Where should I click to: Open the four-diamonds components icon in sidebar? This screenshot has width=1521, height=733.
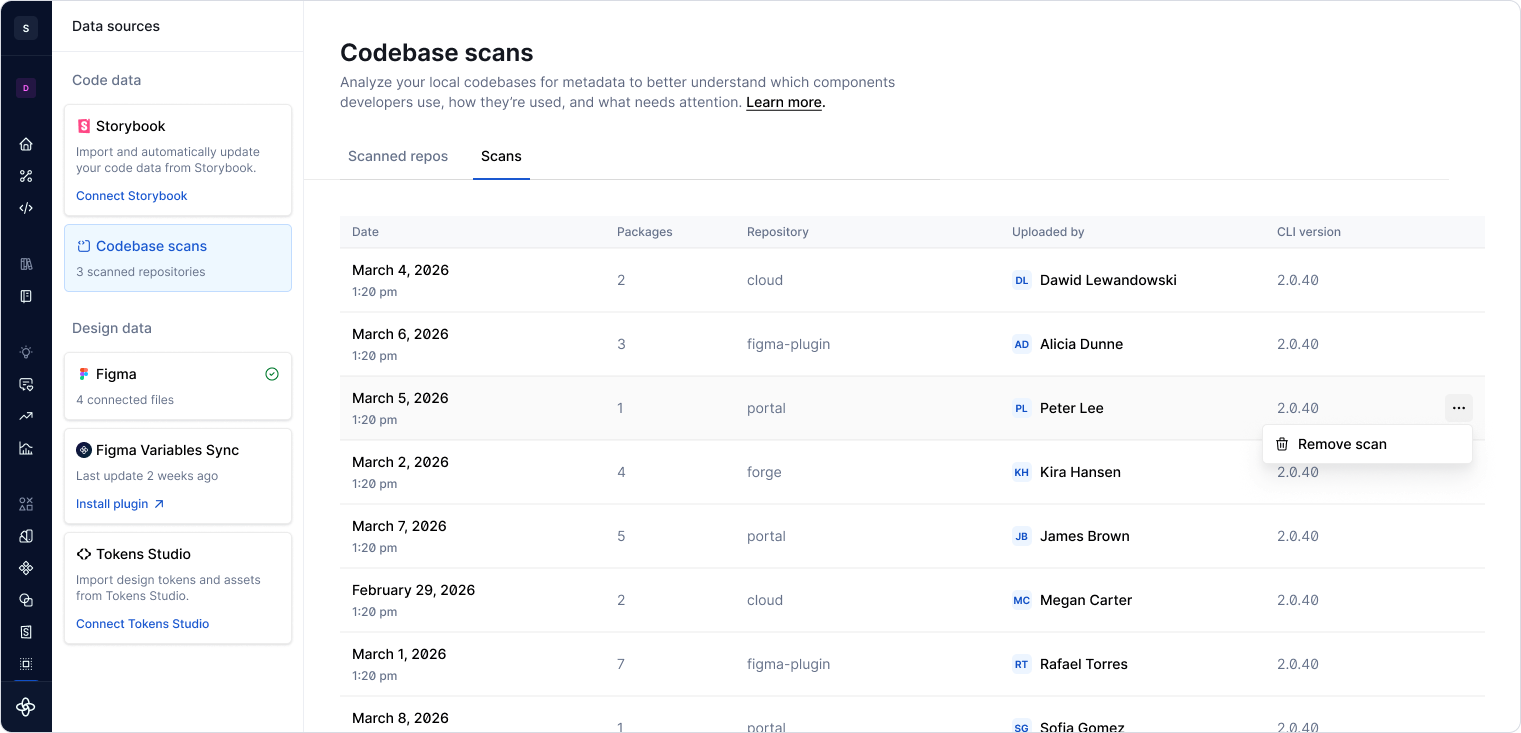pos(26,568)
